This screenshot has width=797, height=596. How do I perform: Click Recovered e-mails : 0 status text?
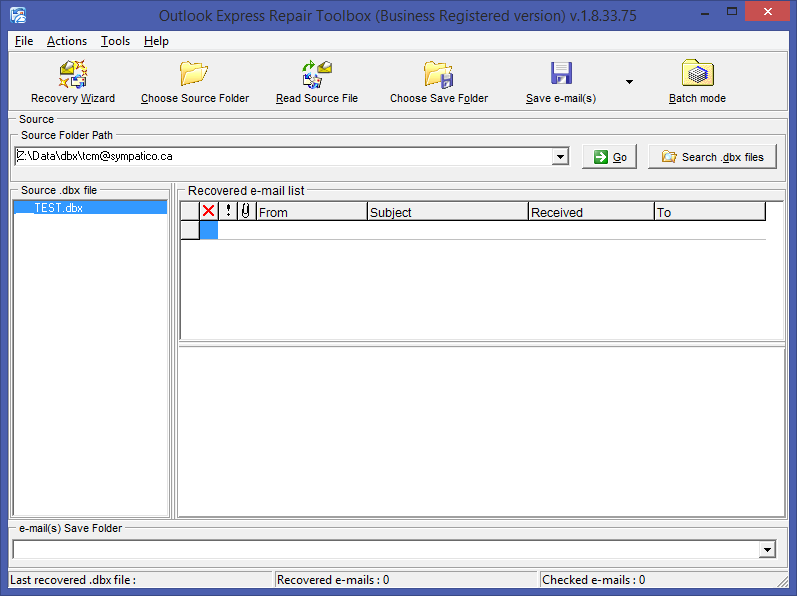333,580
